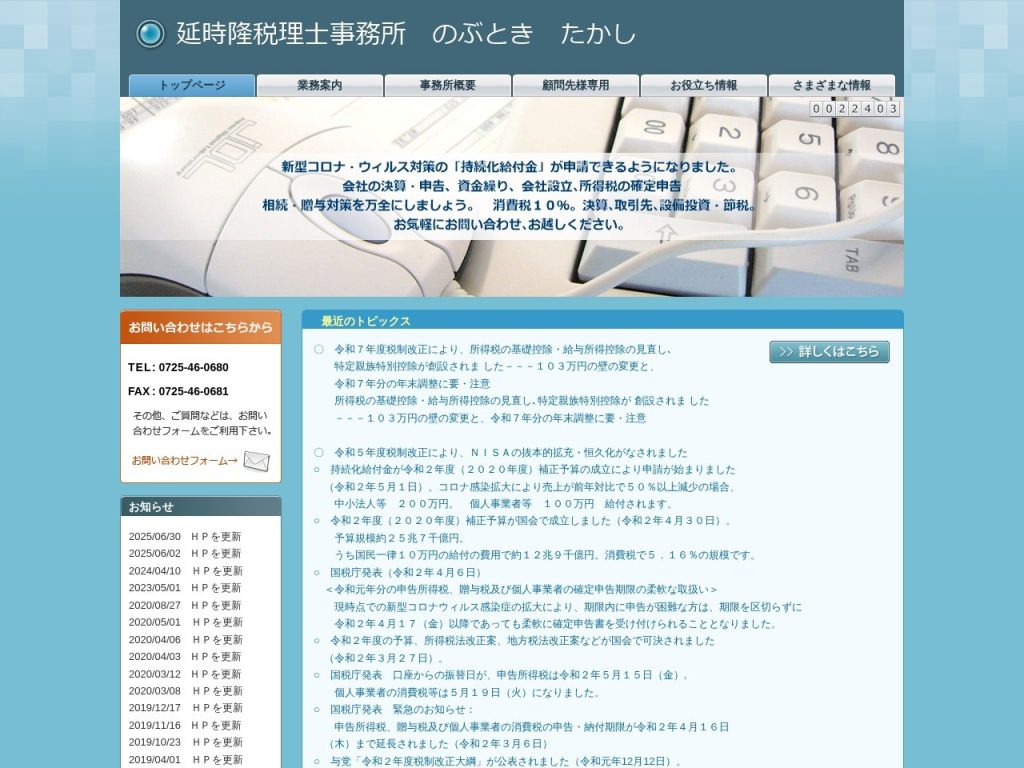
Task: Select the お役立ち情報 tab
Action: click(x=704, y=86)
